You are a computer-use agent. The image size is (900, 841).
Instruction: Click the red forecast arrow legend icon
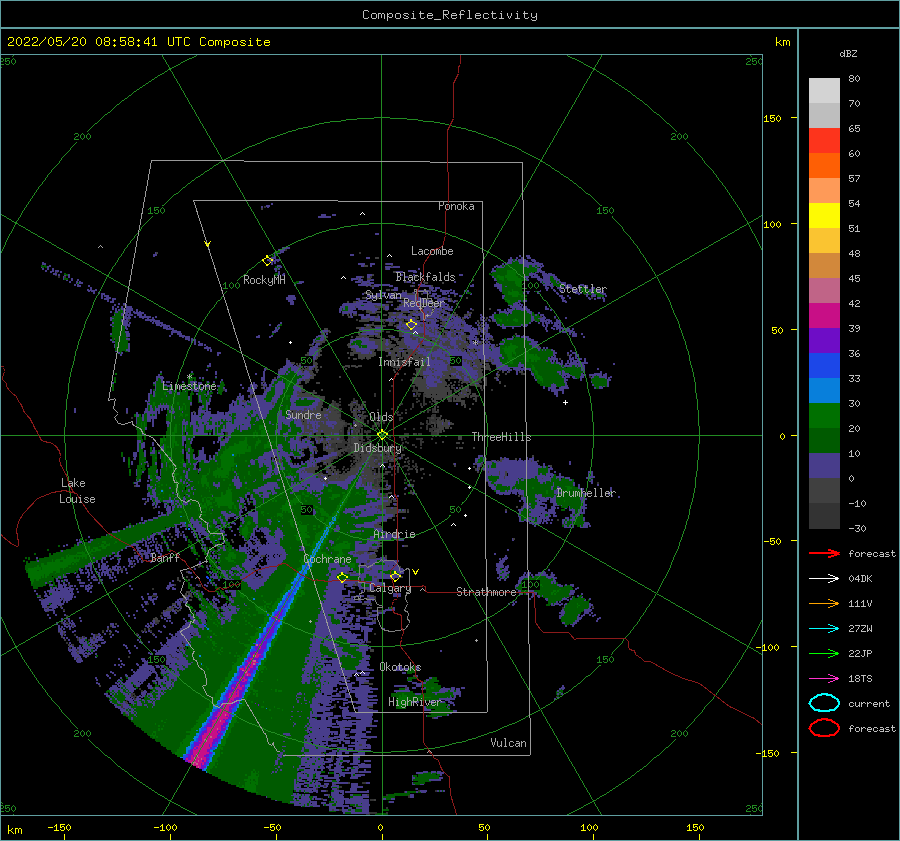click(x=824, y=553)
